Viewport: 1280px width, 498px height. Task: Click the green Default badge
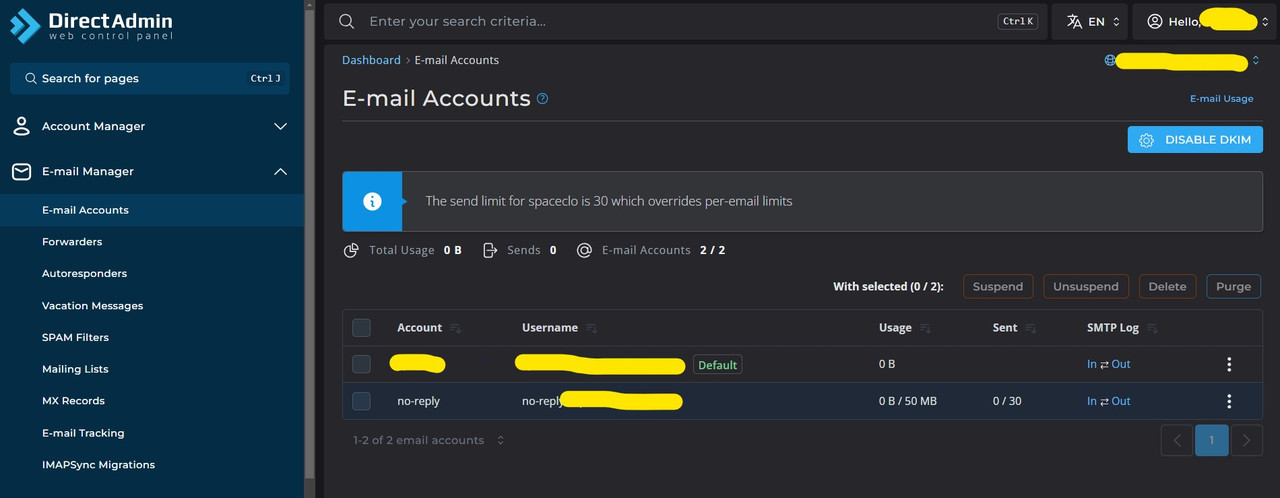(717, 365)
